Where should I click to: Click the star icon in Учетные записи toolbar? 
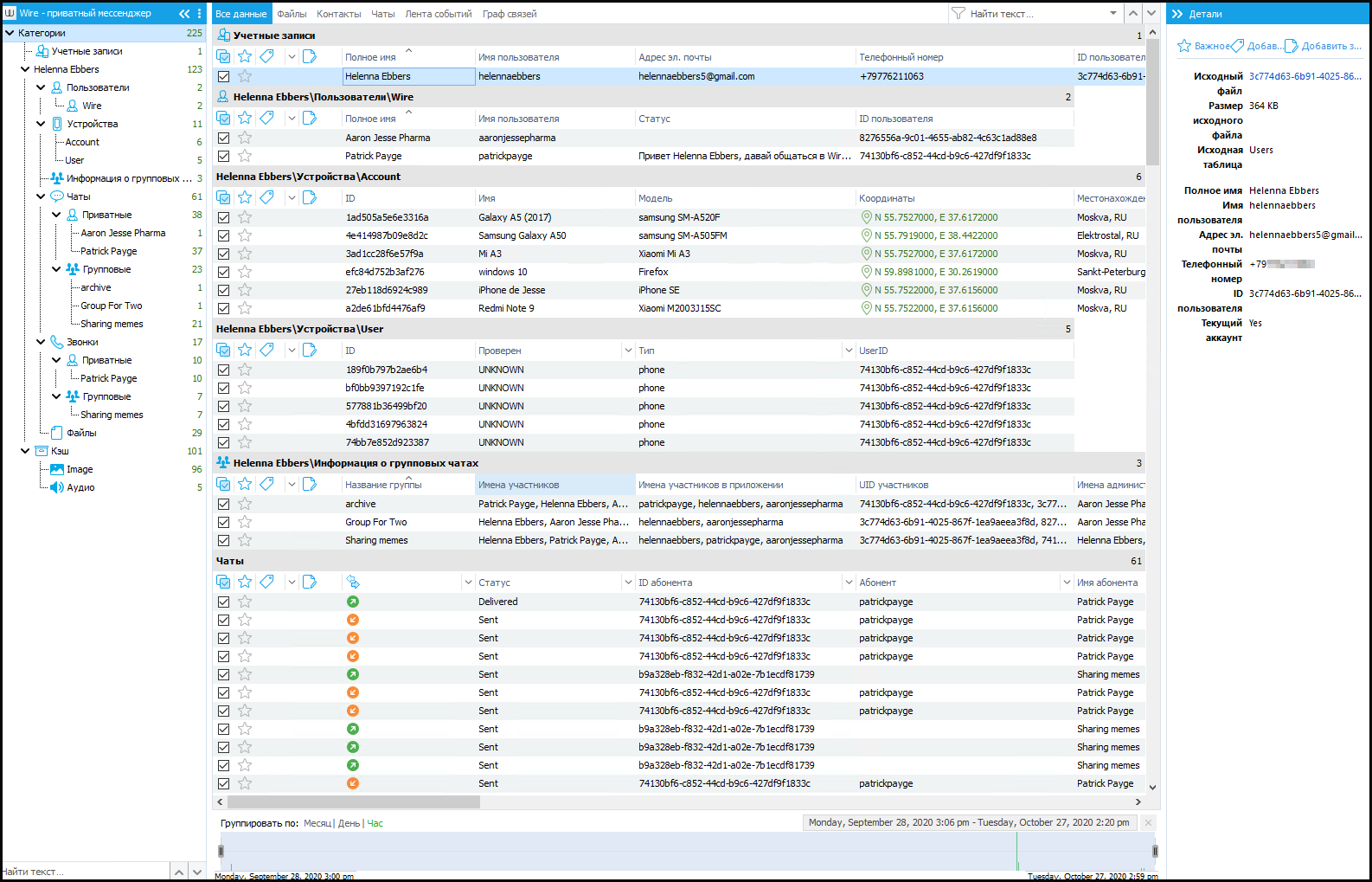coord(245,56)
